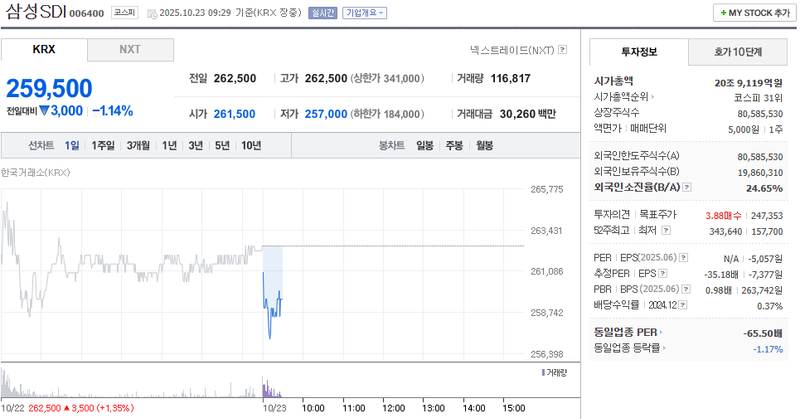800x419 pixels.
Task: Open help icon beside 추정PER EPS
Action: (x=662, y=274)
